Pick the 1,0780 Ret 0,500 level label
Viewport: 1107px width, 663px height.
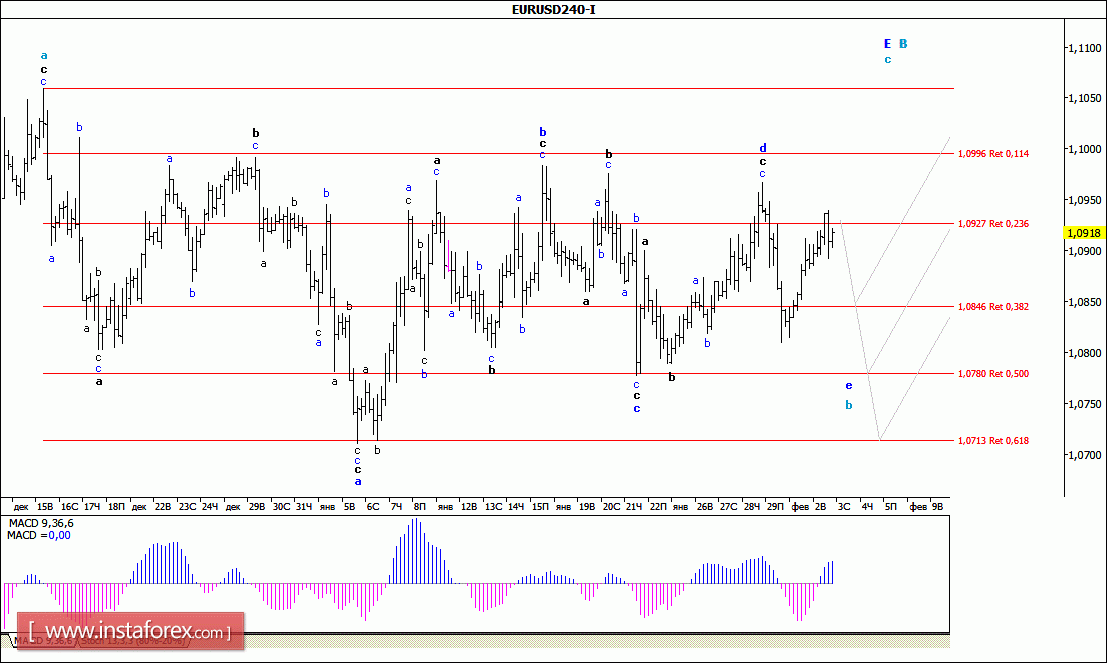click(x=992, y=374)
